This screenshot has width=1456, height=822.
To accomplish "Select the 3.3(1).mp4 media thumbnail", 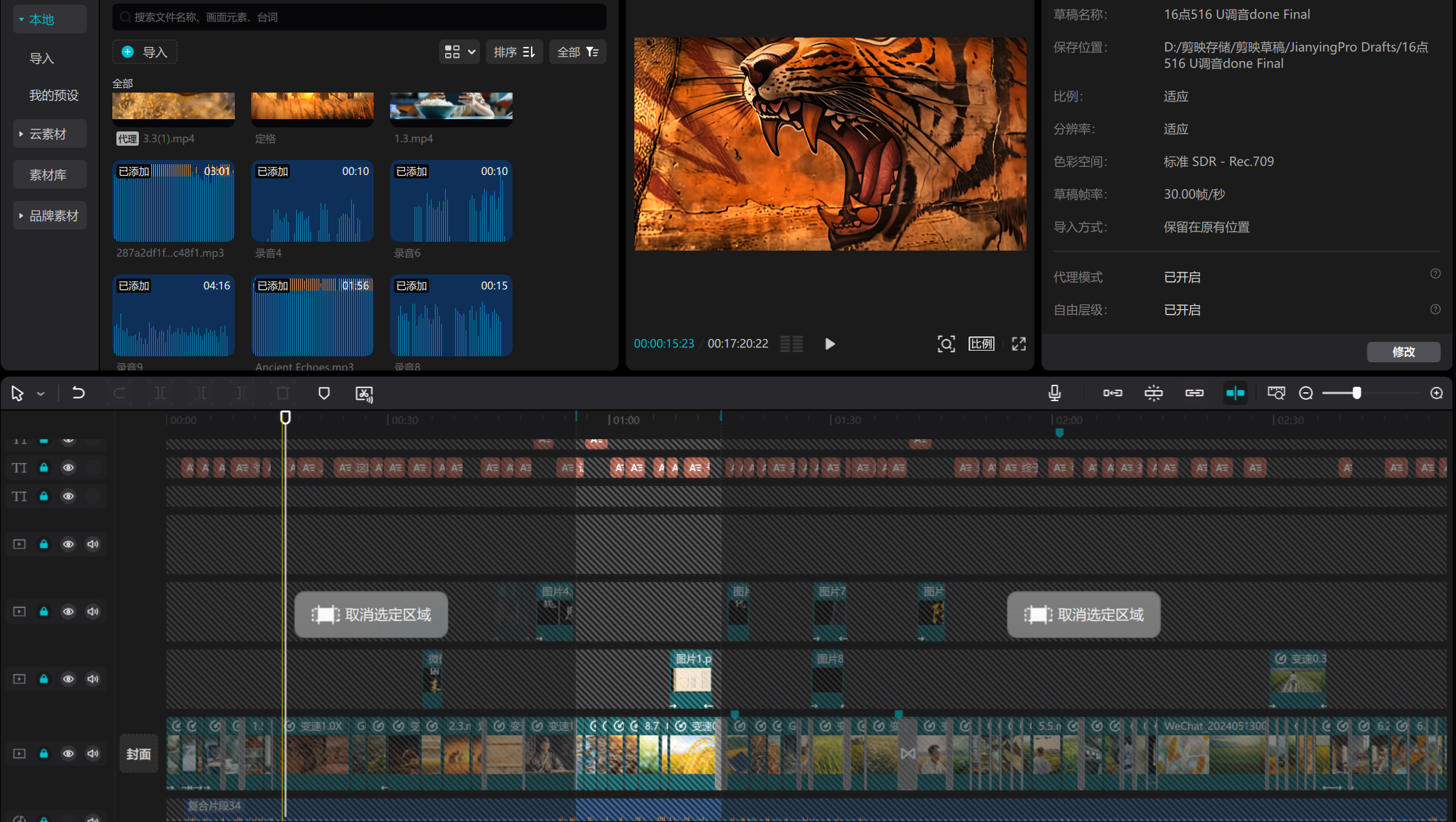I will click(174, 109).
